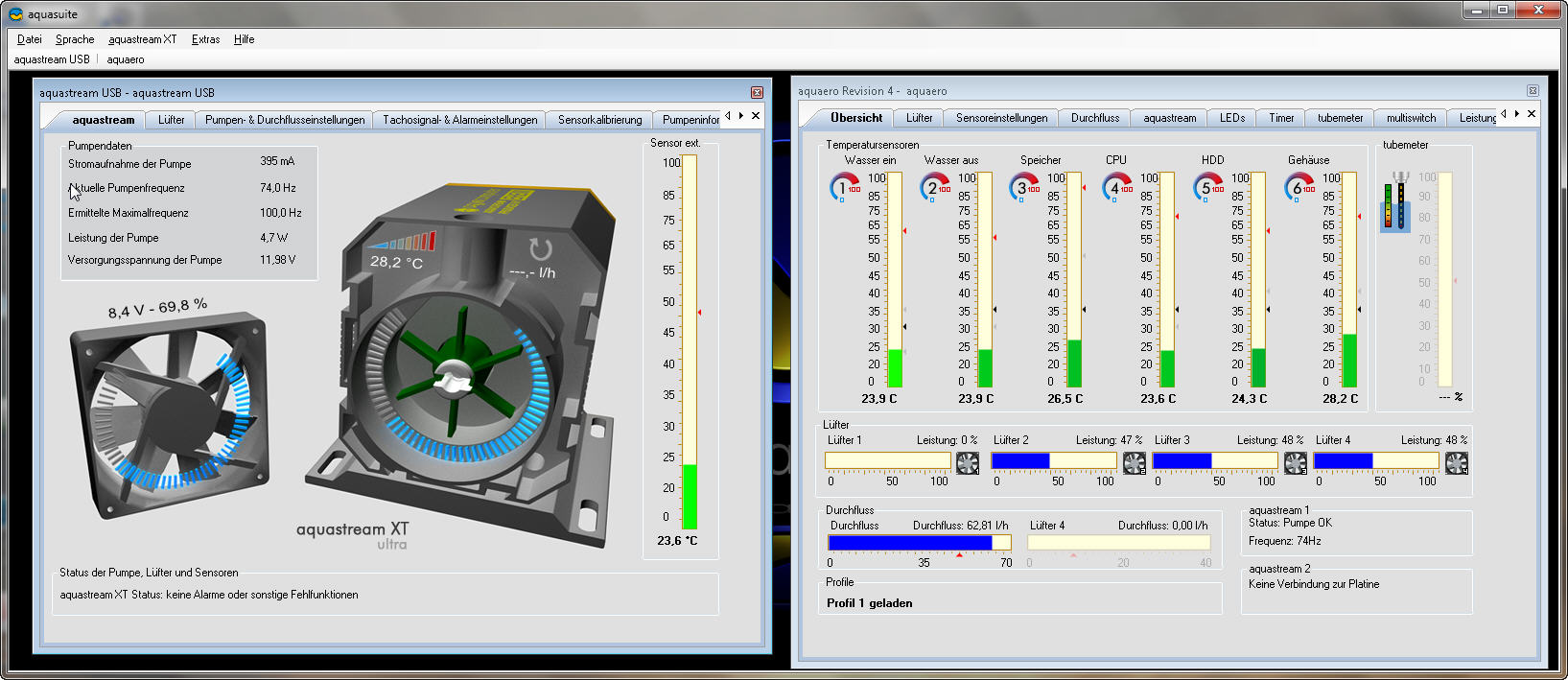Click the Durchfluss flow rate bar
The height and width of the screenshot is (680, 1568).
click(x=919, y=543)
